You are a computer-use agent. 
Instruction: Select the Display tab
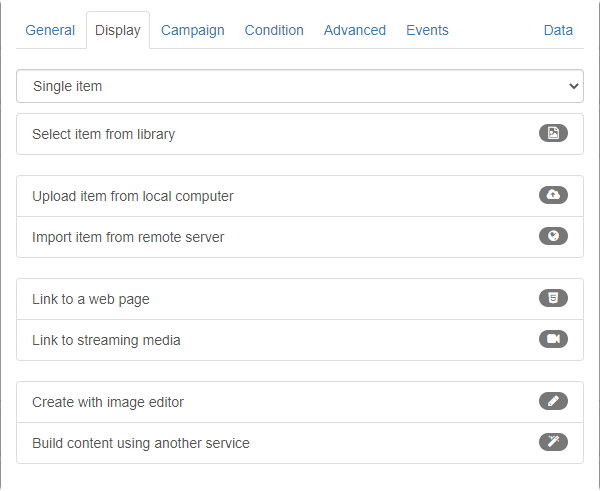point(118,30)
